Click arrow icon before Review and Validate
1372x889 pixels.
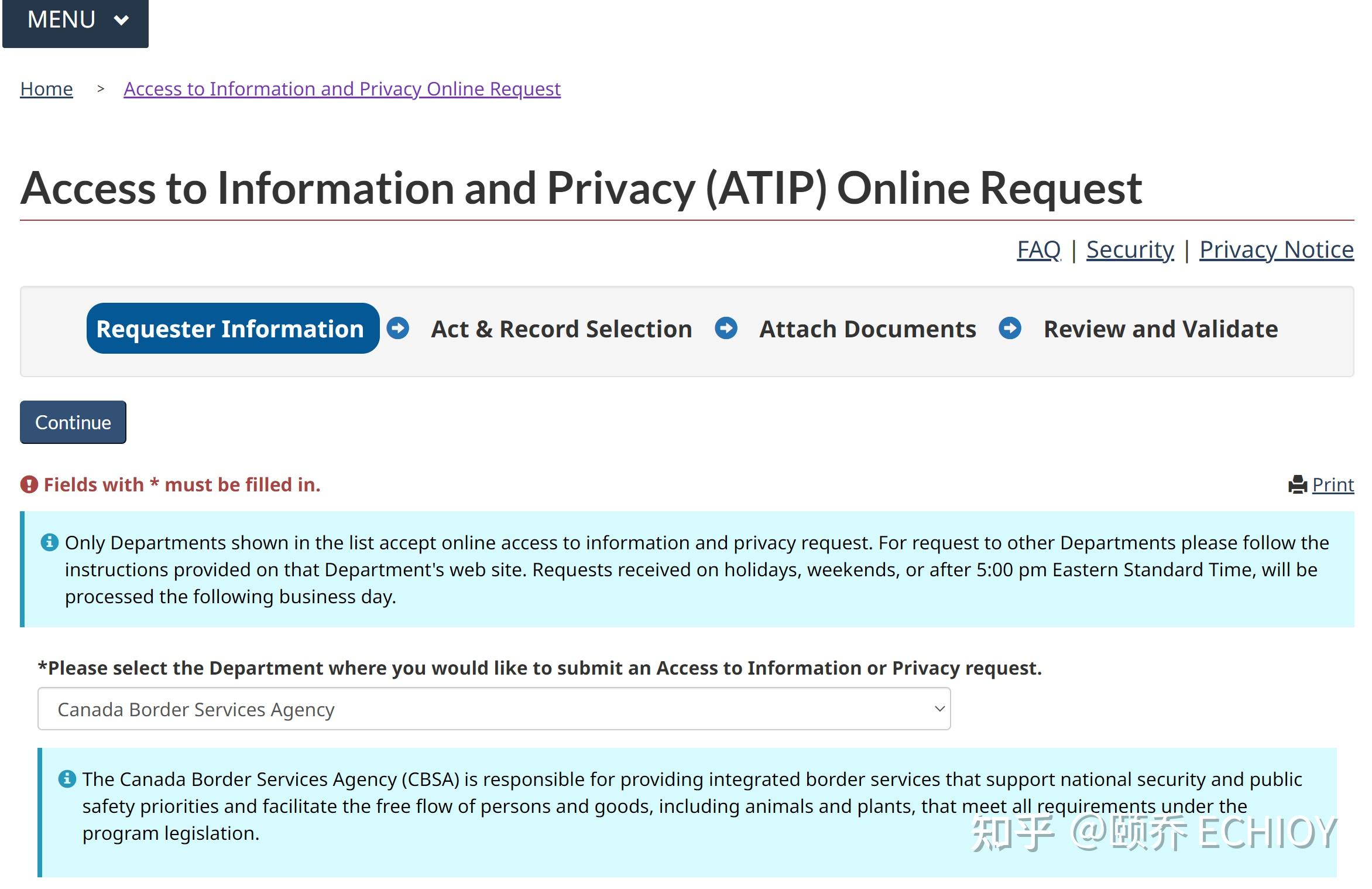tap(1010, 328)
